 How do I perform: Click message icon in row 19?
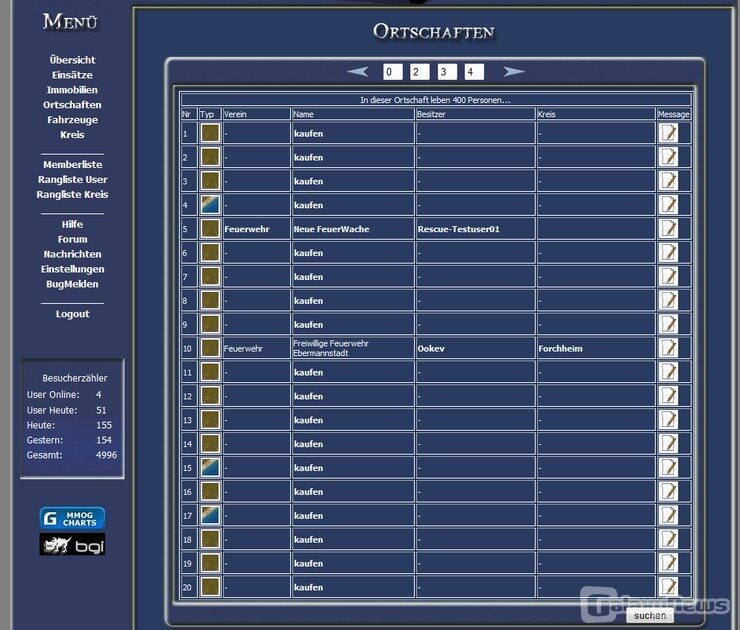pyautogui.click(x=668, y=563)
